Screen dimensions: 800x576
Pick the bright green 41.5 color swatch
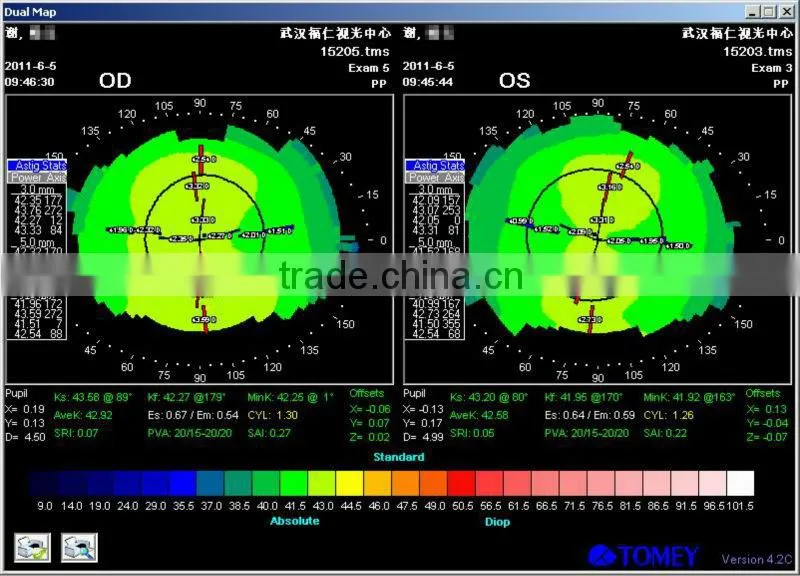point(294,483)
